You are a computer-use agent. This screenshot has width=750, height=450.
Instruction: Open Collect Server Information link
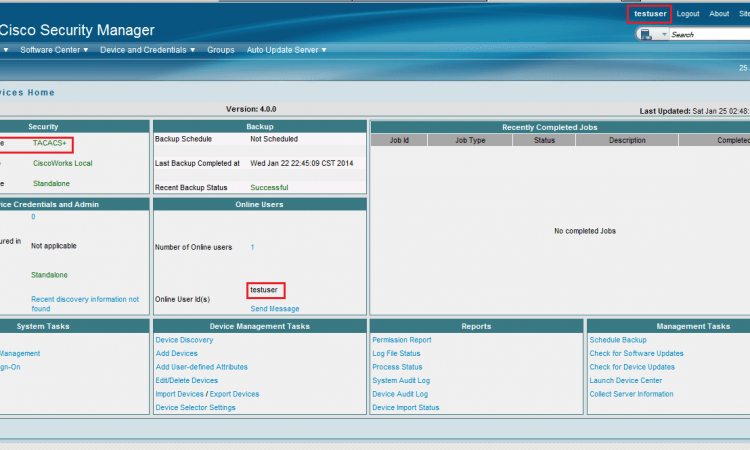(631, 394)
